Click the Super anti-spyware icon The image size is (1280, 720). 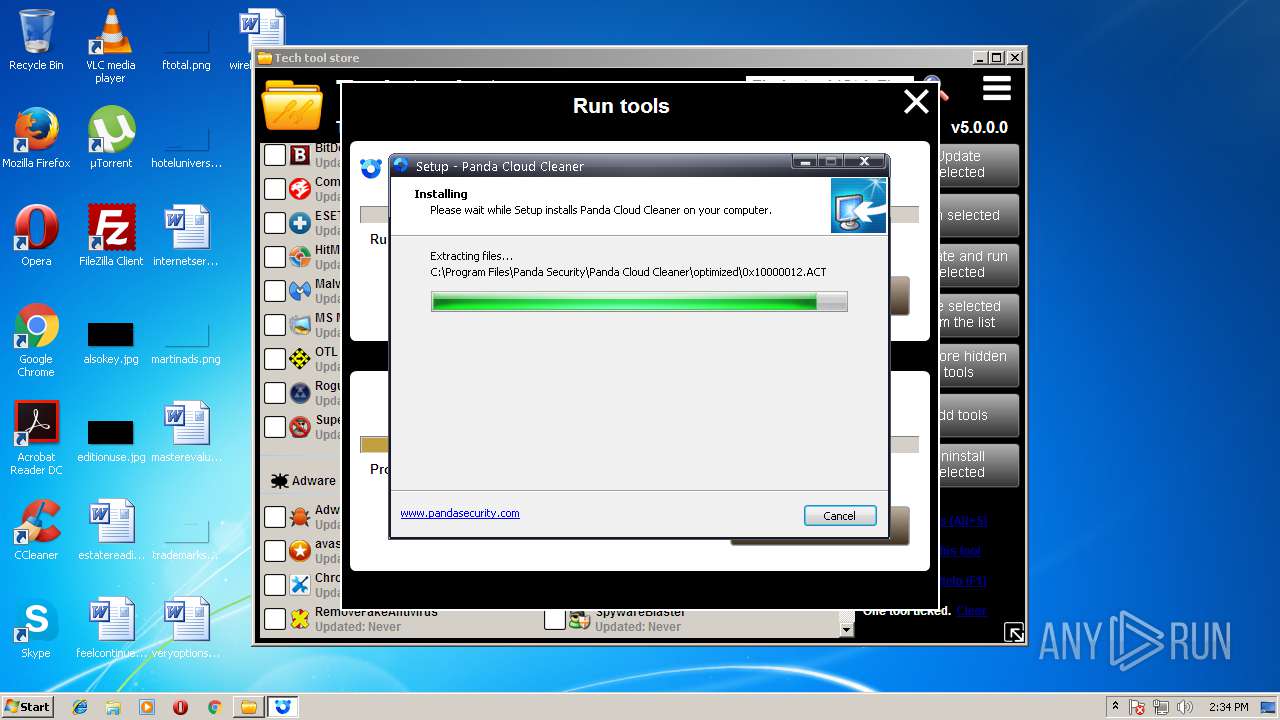click(x=300, y=427)
